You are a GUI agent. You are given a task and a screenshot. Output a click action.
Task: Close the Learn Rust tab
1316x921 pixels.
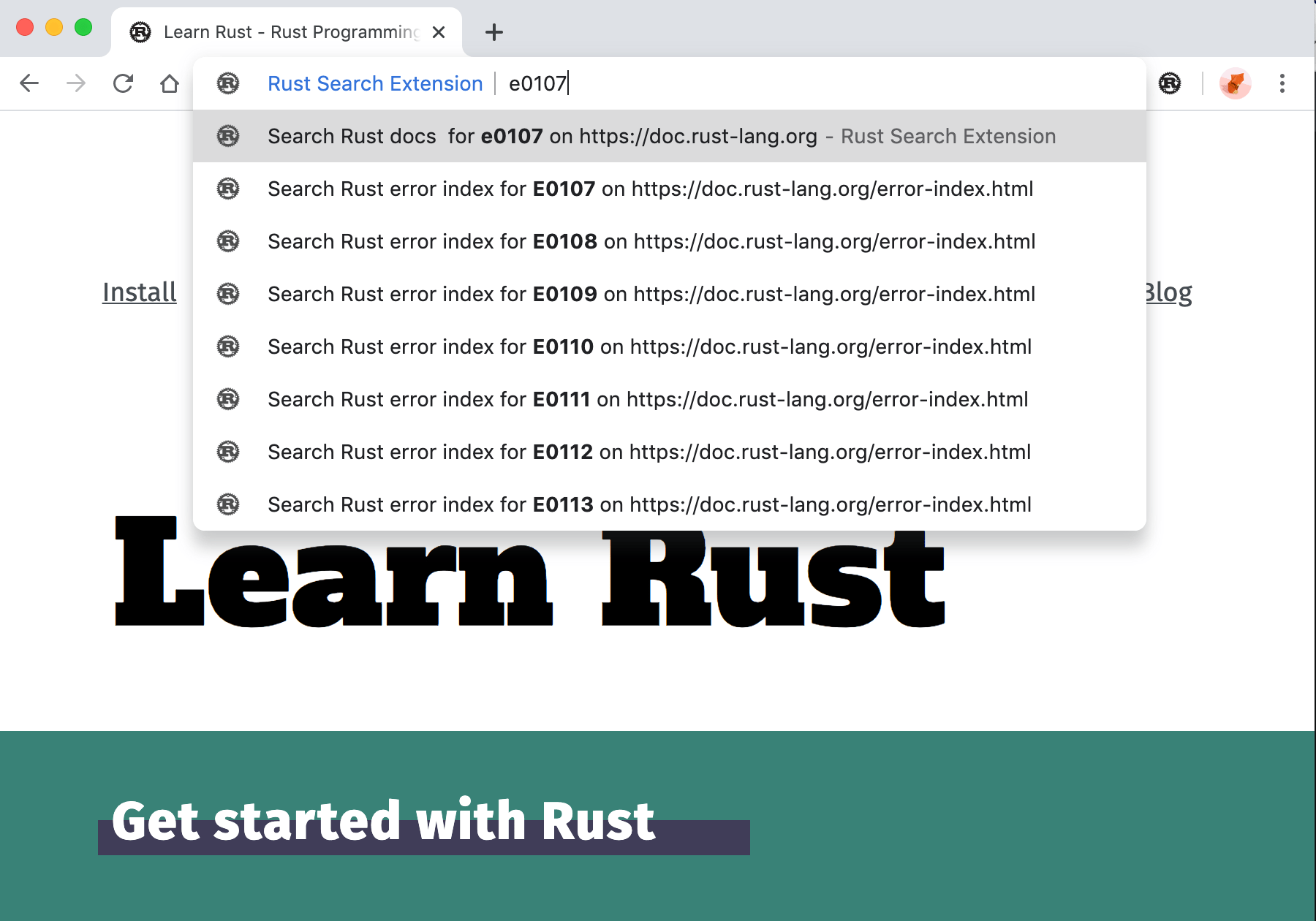[439, 32]
